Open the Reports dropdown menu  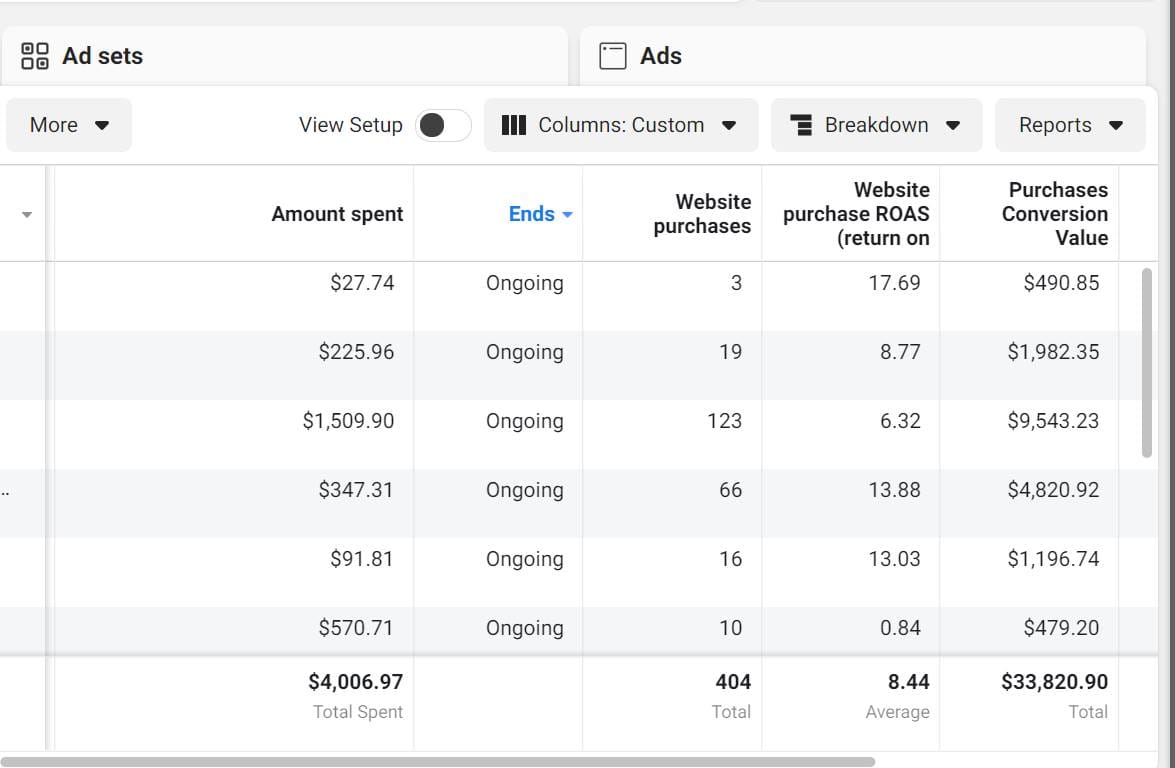[1070, 125]
